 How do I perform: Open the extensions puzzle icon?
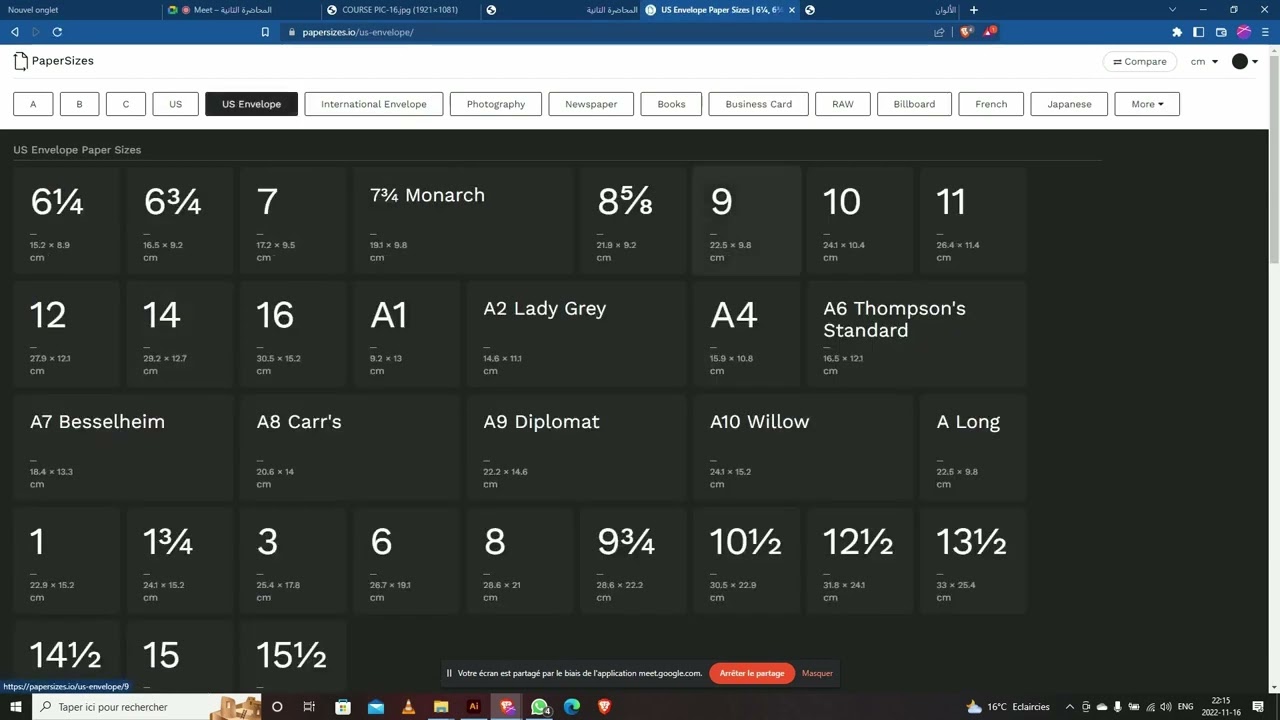point(1177,32)
